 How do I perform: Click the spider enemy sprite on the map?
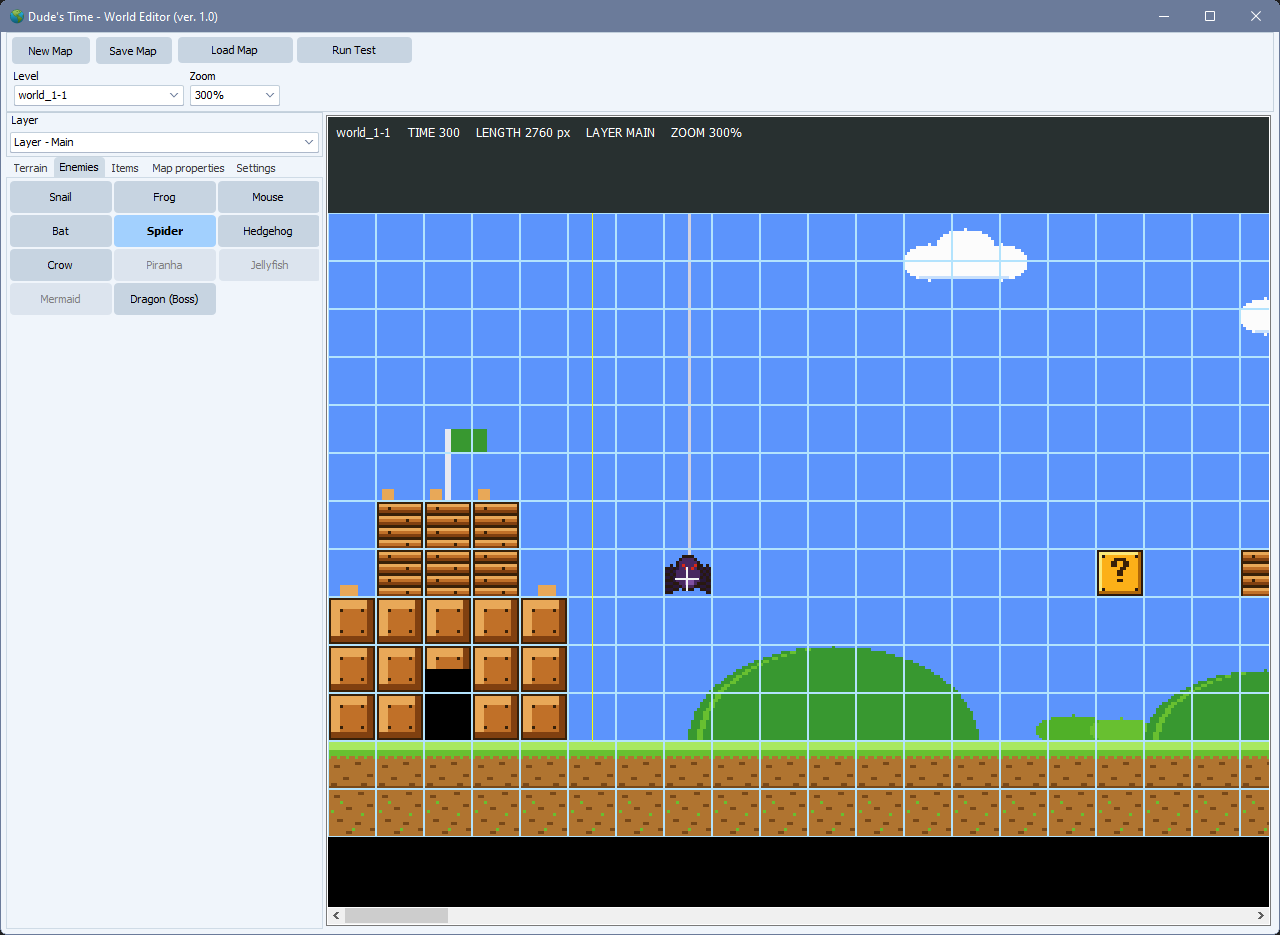(688, 575)
